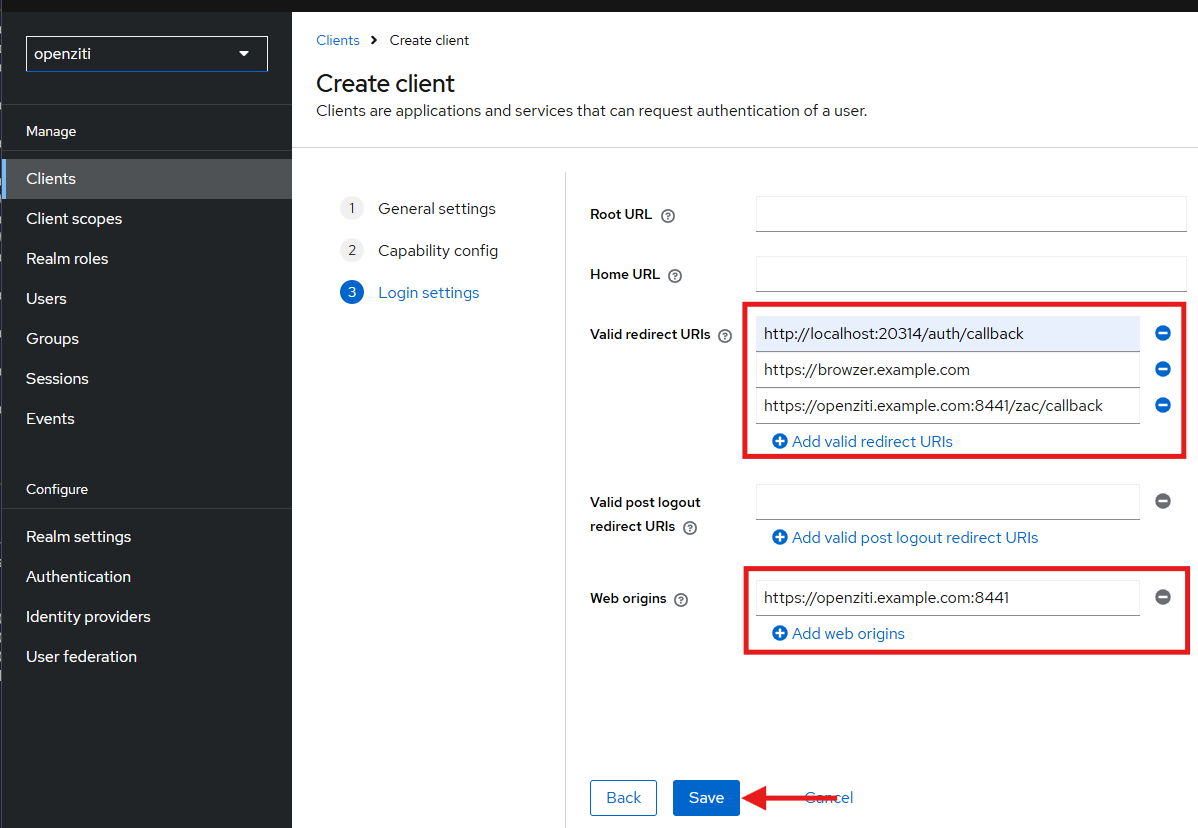Image resolution: width=1198 pixels, height=828 pixels.
Task: Remove the browzer.example.com redirect URI
Action: point(1162,369)
